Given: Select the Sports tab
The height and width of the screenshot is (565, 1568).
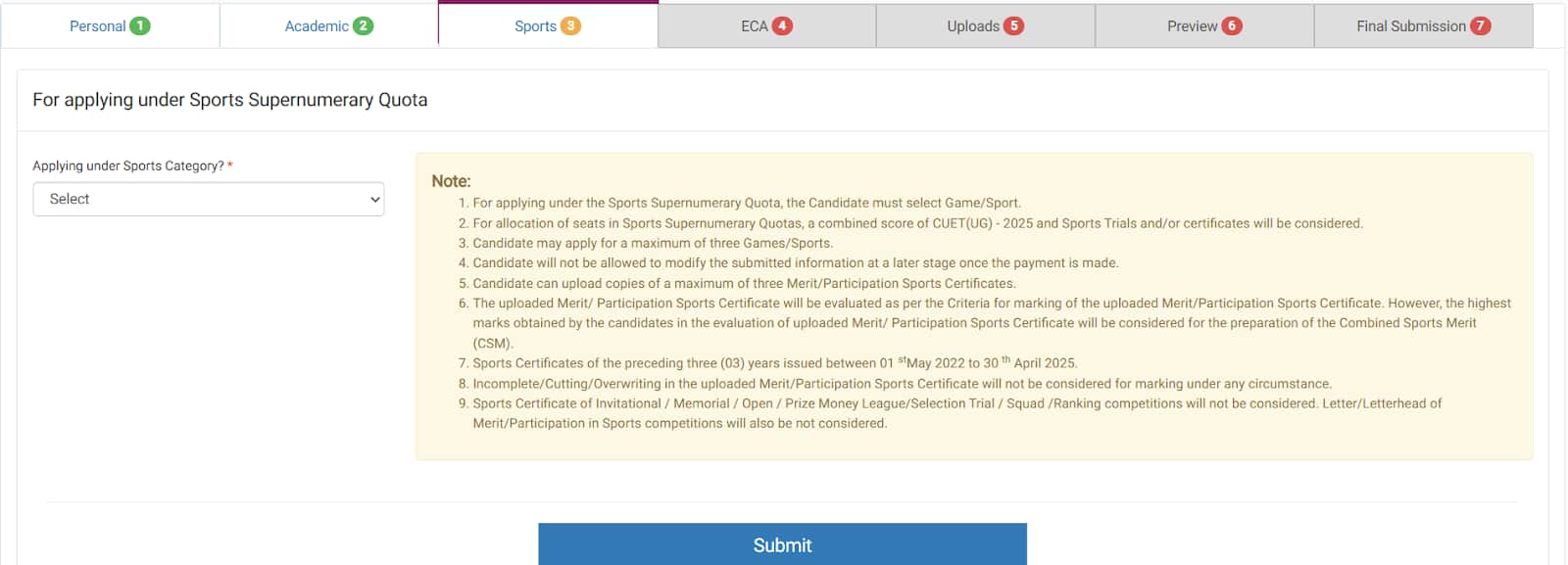Looking at the screenshot, I should coord(548,26).
